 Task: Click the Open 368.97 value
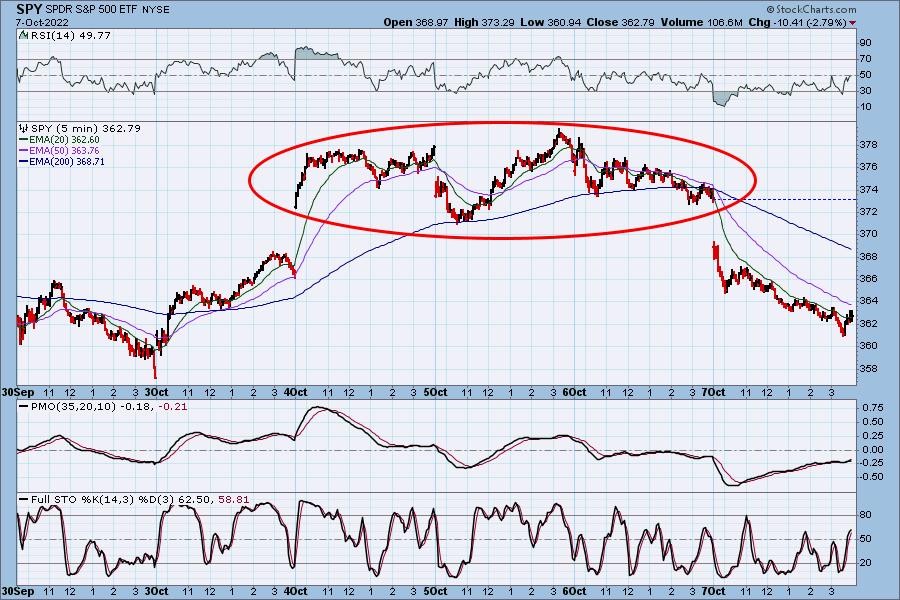416,22
